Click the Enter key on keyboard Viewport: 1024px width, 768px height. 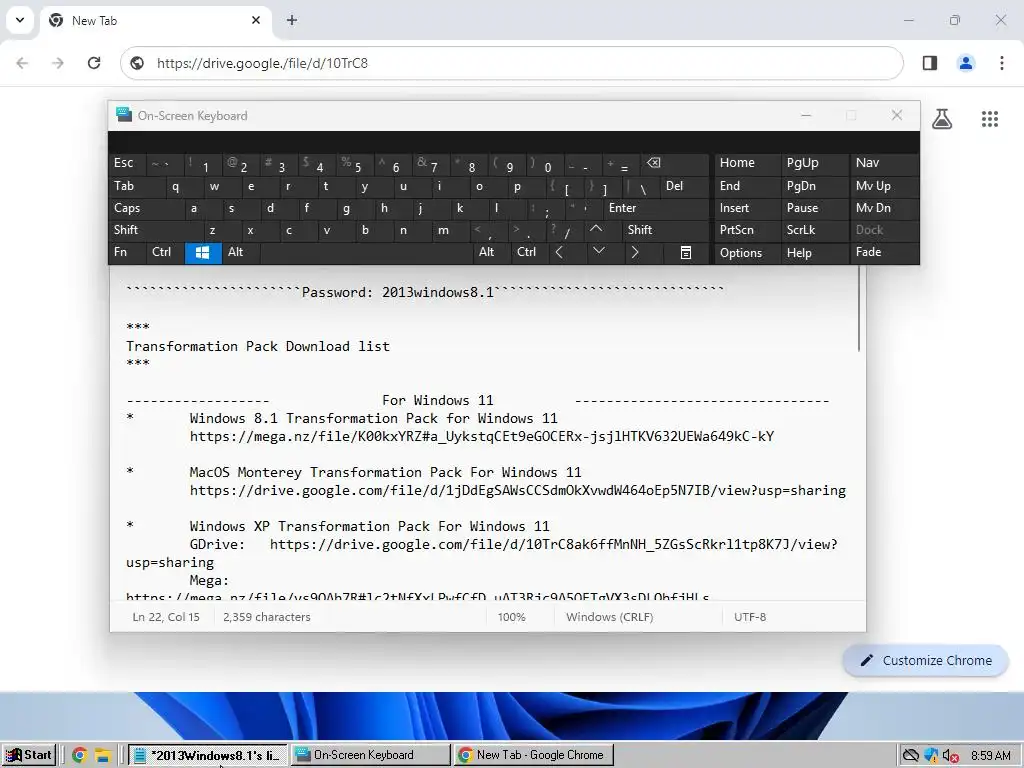pyautogui.click(x=656, y=208)
